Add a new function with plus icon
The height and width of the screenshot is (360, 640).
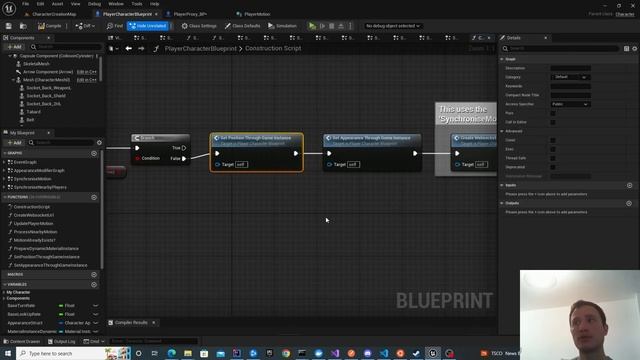(94, 198)
